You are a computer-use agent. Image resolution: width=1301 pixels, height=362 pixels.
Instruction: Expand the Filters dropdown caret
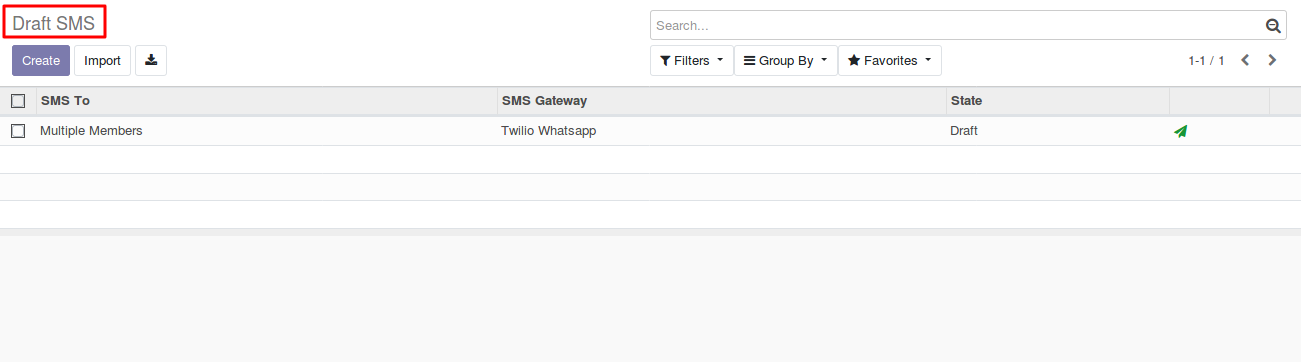[719, 61]
